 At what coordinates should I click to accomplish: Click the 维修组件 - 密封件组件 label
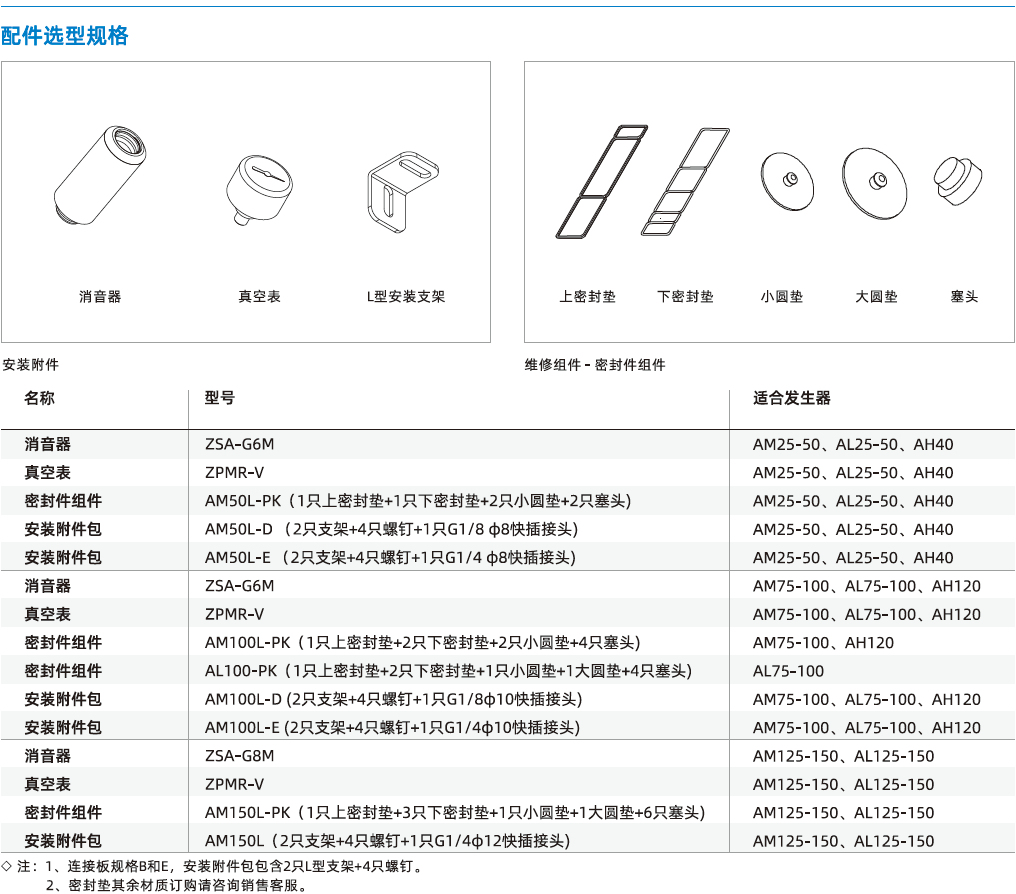595,365
